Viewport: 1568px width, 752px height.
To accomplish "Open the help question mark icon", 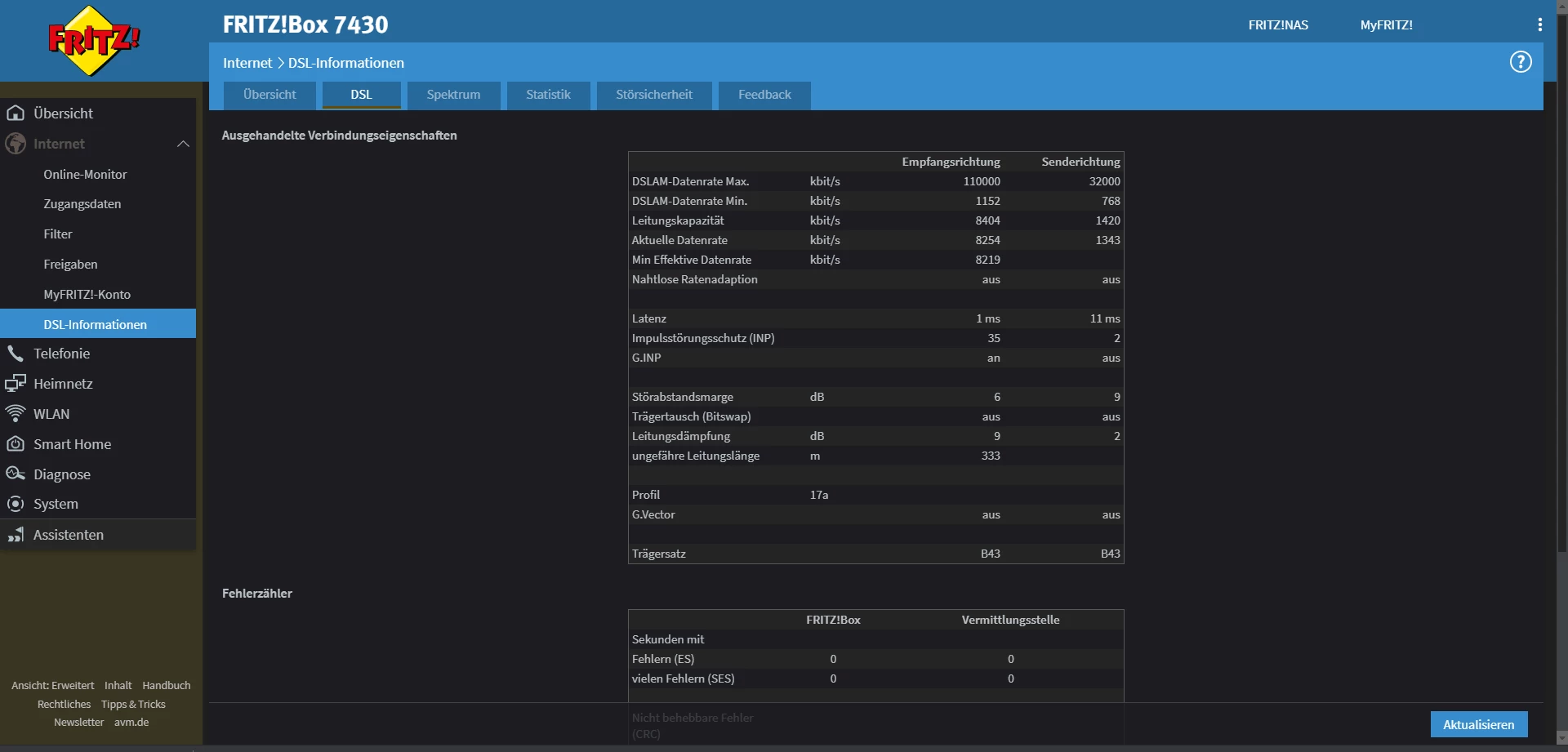I will 1520,62.
